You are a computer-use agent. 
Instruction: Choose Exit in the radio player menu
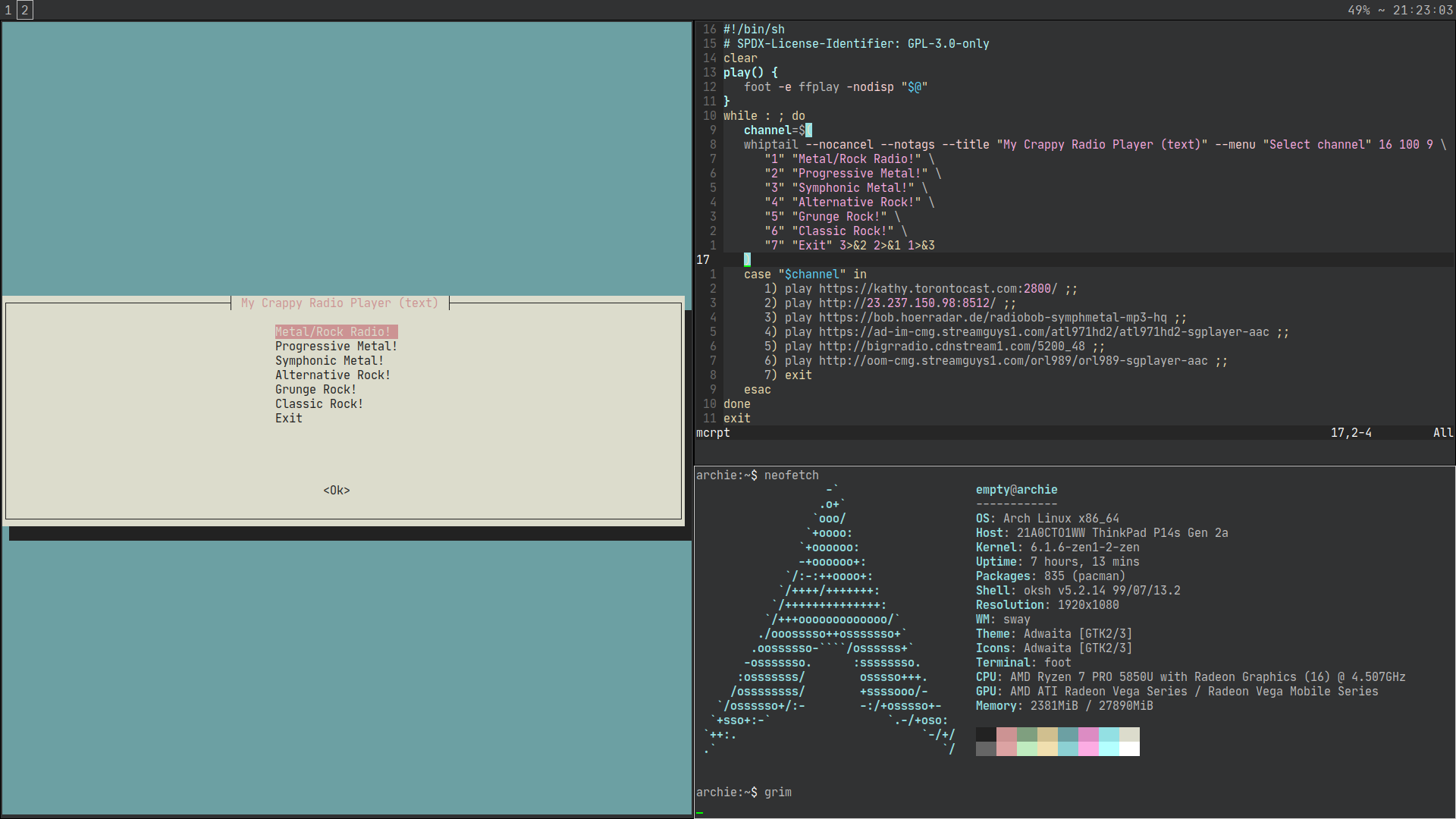point(289,419)
